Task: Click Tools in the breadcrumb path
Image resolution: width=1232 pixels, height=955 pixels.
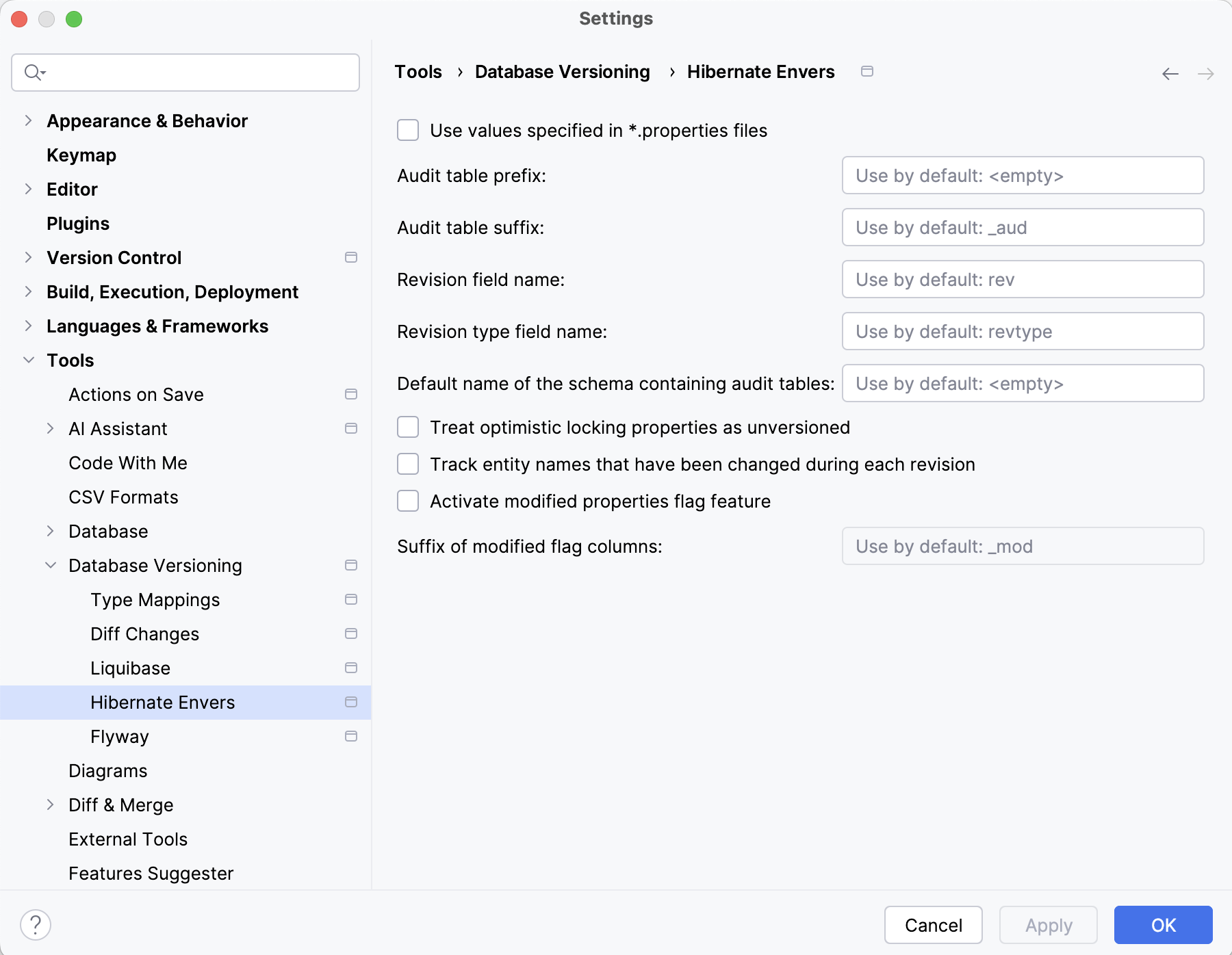Action: pyautogui.click(x=418, y=71)
